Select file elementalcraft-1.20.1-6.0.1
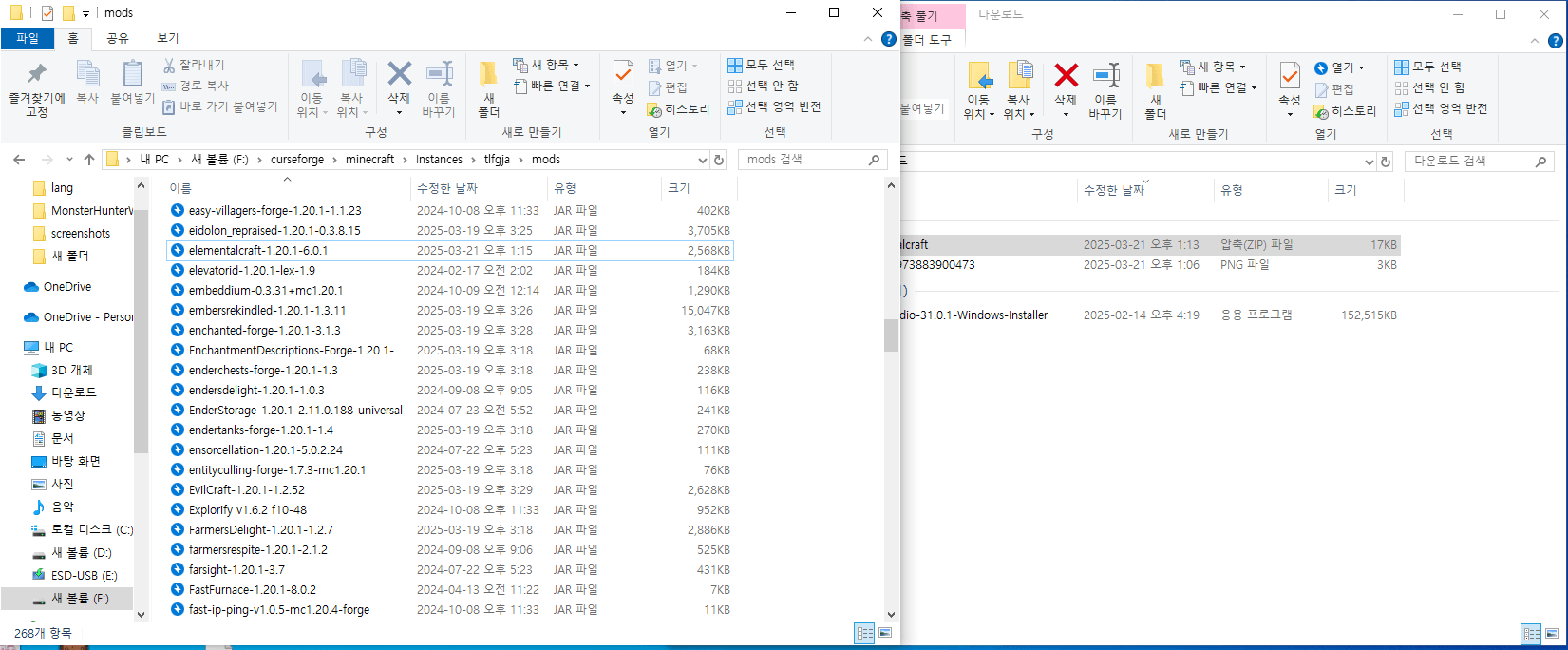This screenshot has width=1568, height=650. click(450, 251)
